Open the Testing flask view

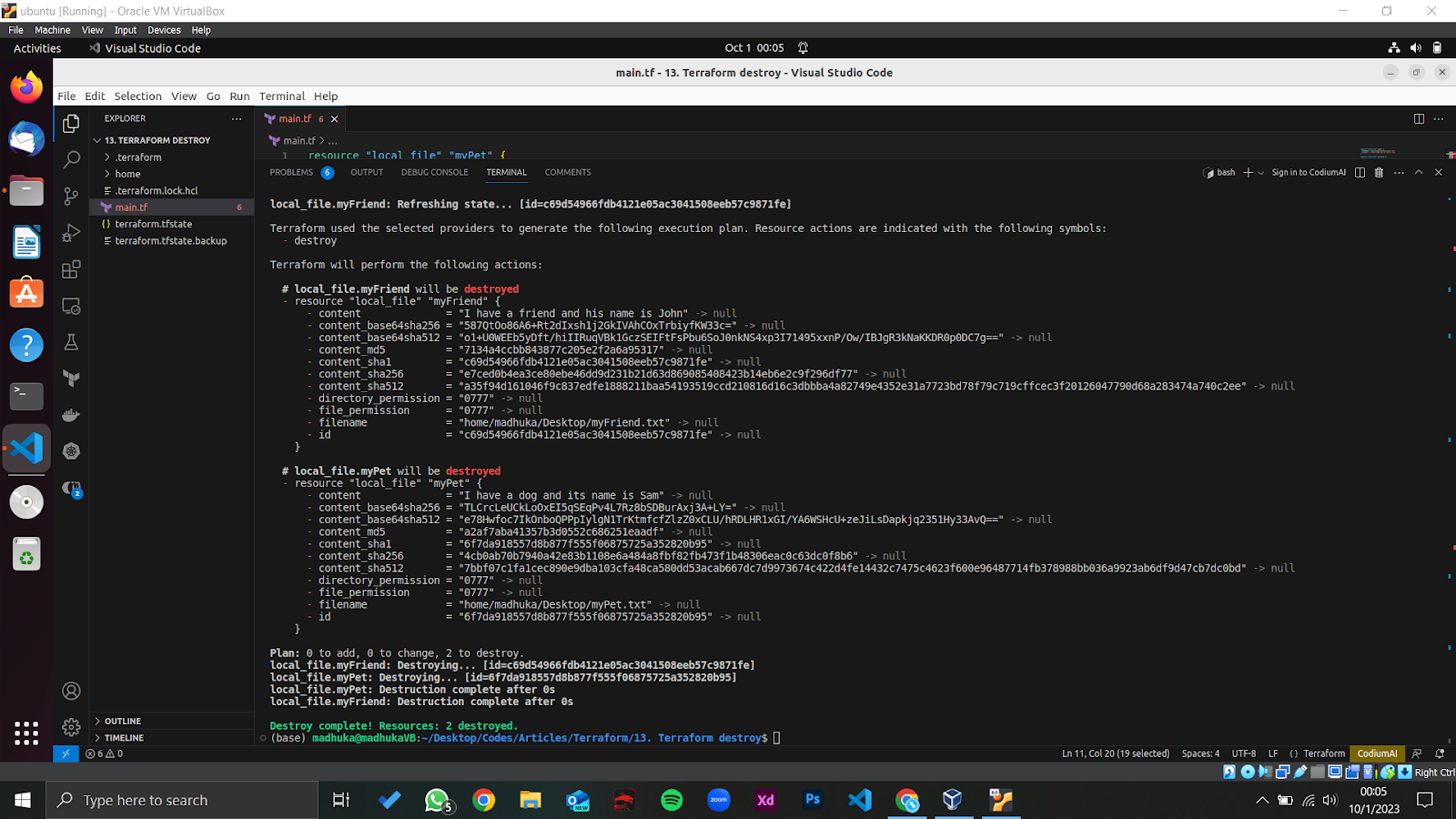[71, 342]
